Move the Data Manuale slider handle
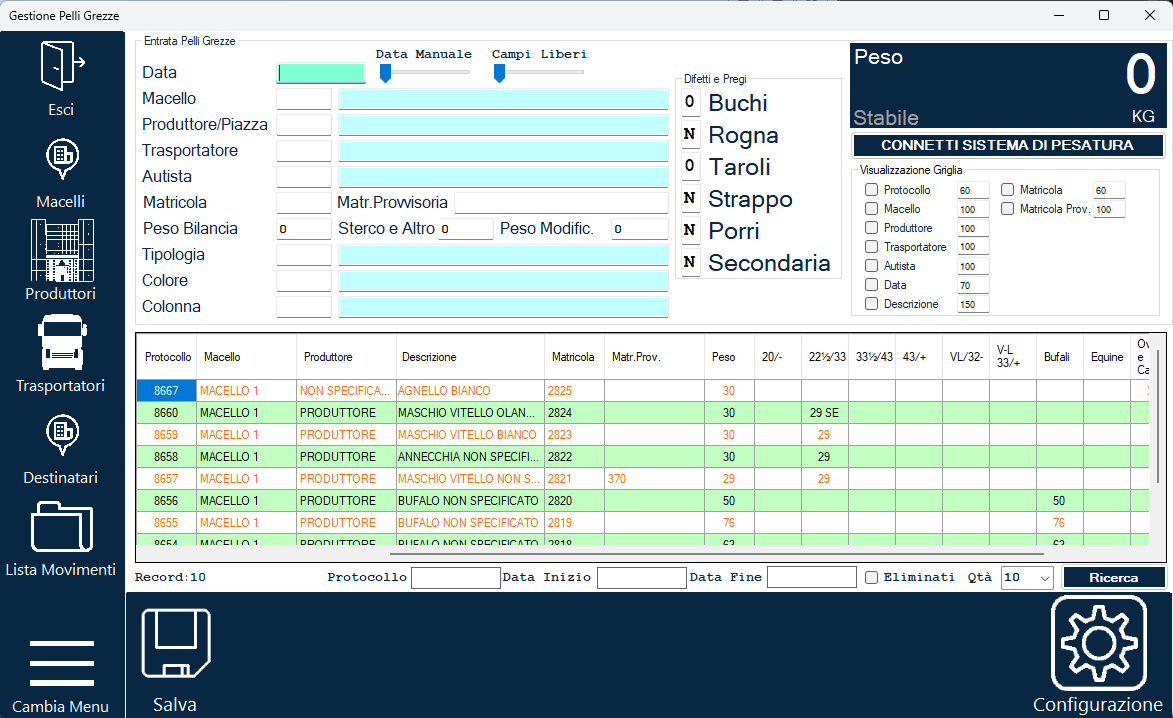Image resolution: width=1173 pixels, height=718 pixels. tap(385, 73)
